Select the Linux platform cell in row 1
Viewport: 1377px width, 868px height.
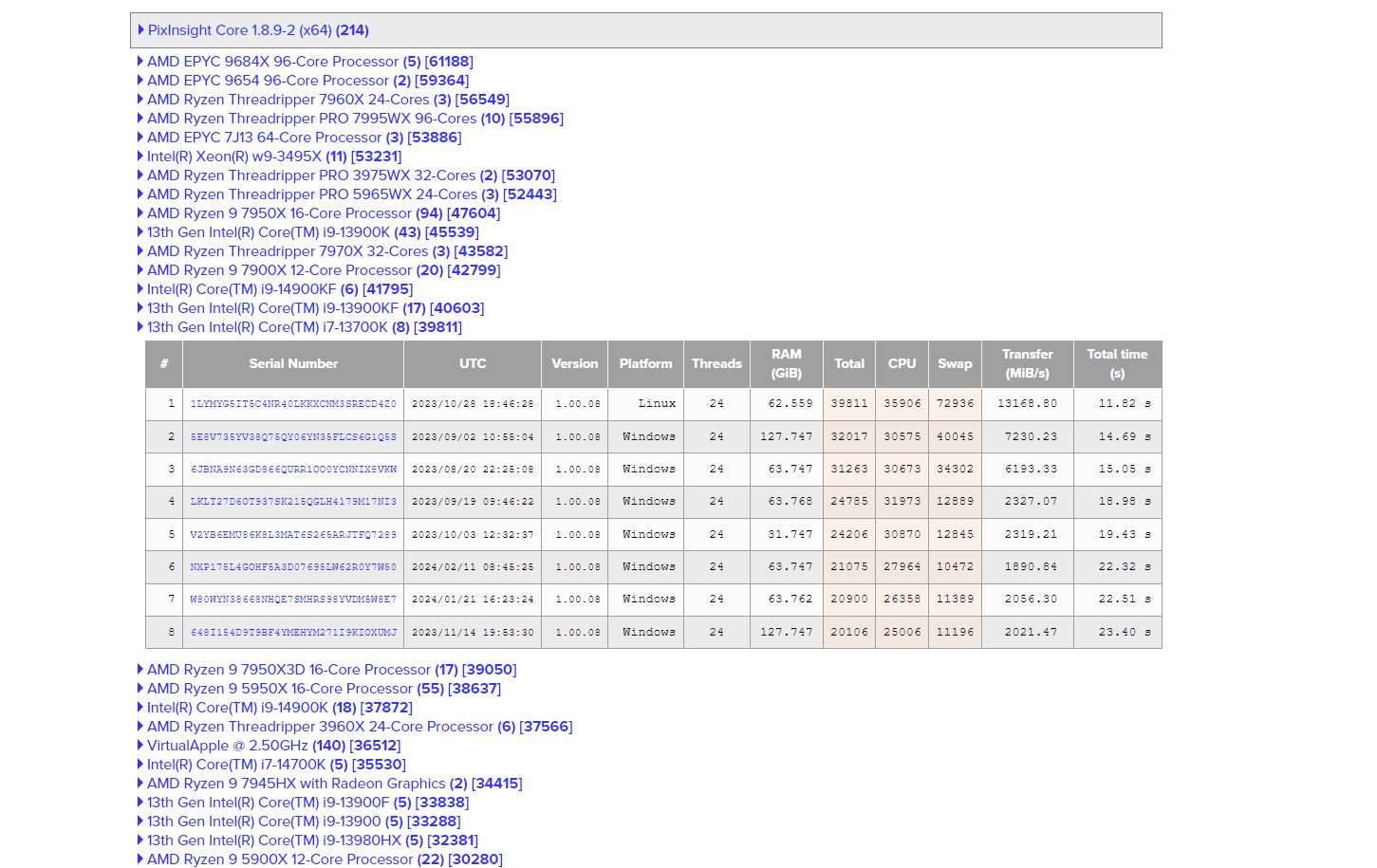click(646, 404)
